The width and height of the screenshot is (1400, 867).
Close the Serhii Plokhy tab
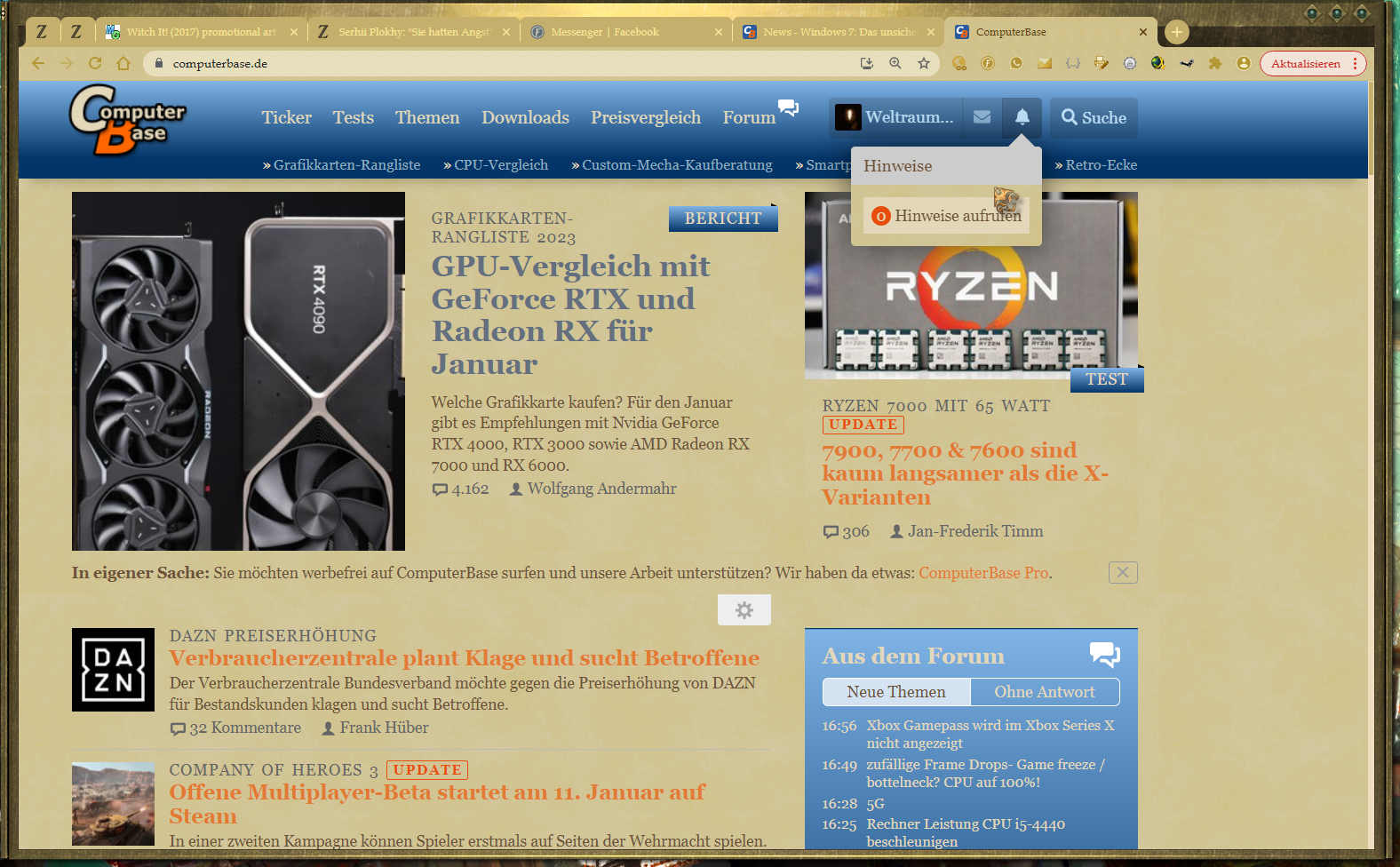click(x=506, y=32)
